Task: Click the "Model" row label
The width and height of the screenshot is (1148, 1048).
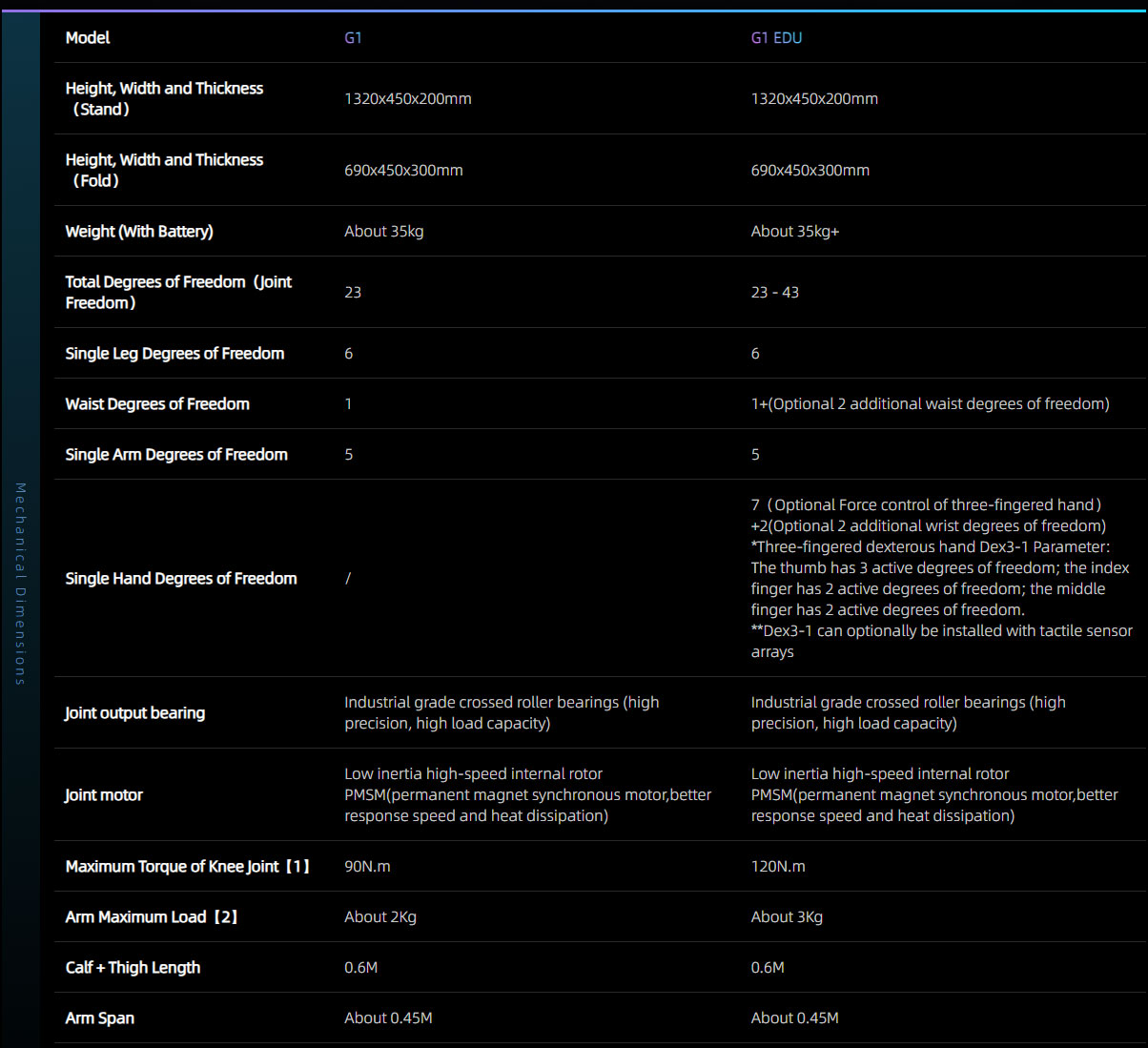Action: [x=88, y=37]
